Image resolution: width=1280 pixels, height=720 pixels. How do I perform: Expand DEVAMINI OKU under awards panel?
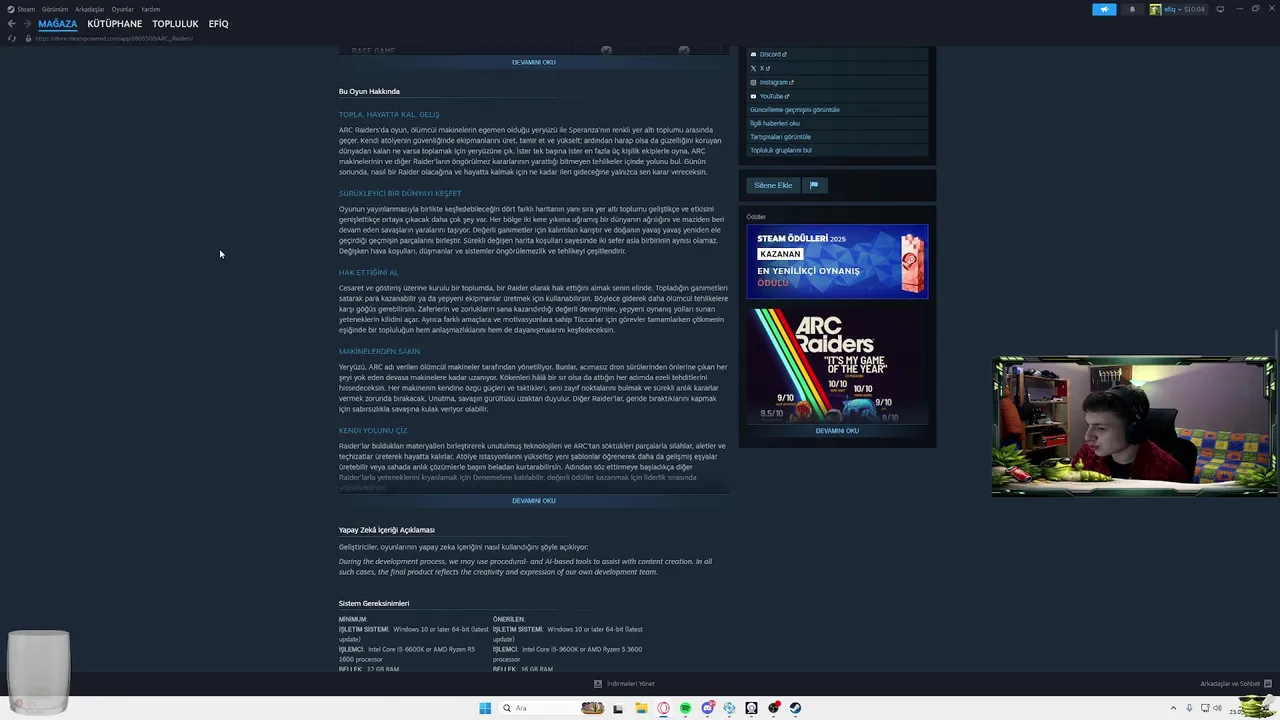837,431
